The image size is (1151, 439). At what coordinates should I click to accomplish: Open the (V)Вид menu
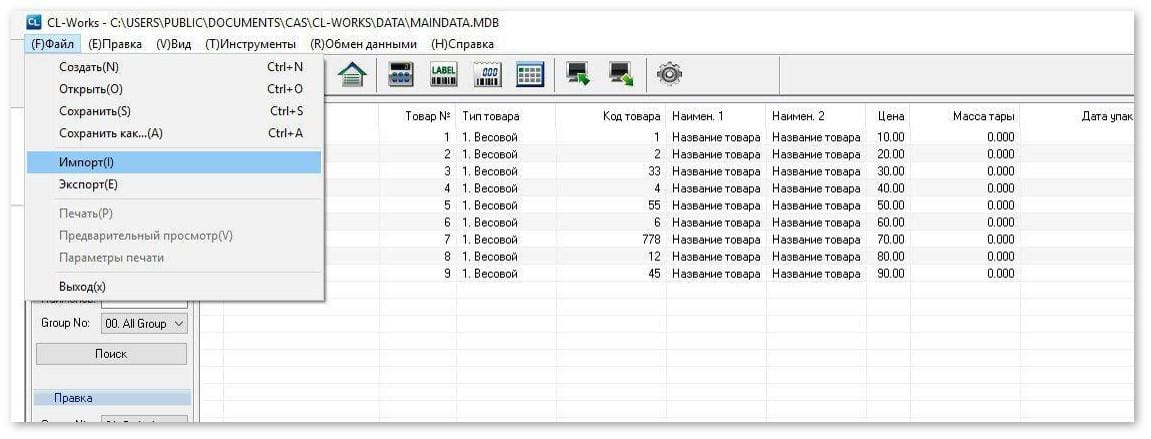174,44
